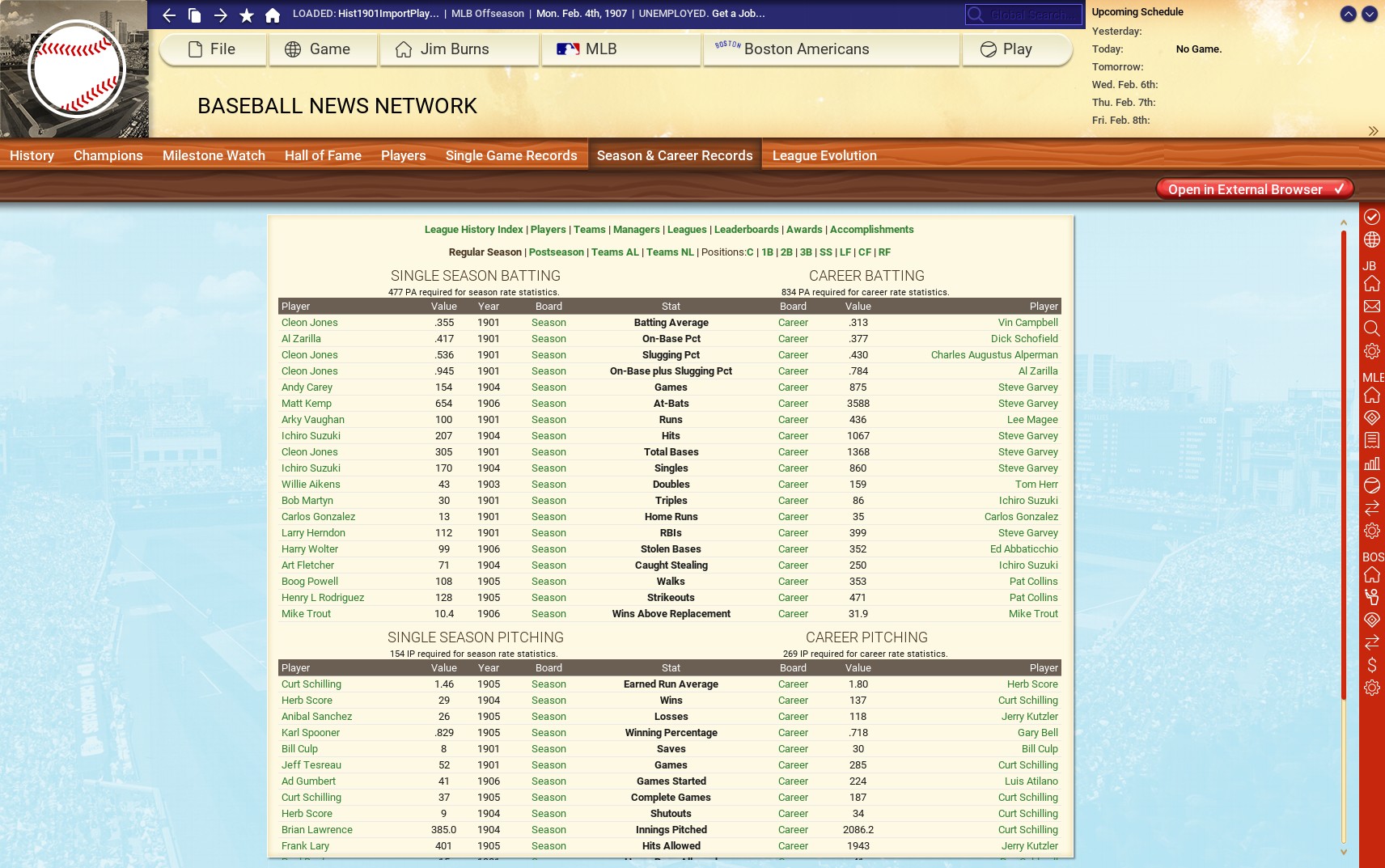Open the Mike Trout career WAR link
The image size is (1385, 868).
point(1033,614)
